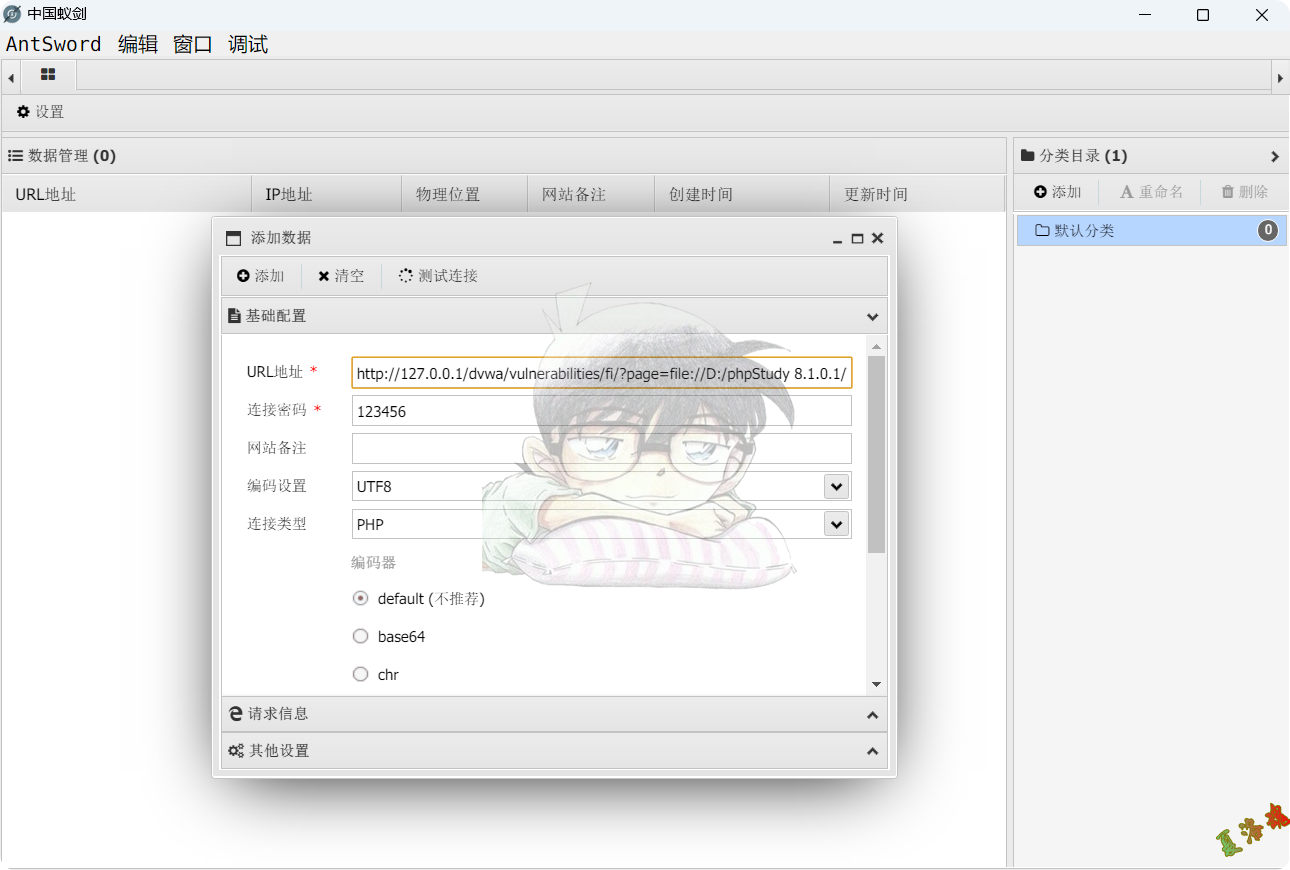Click the URL地址 input field

pos(602,373)
